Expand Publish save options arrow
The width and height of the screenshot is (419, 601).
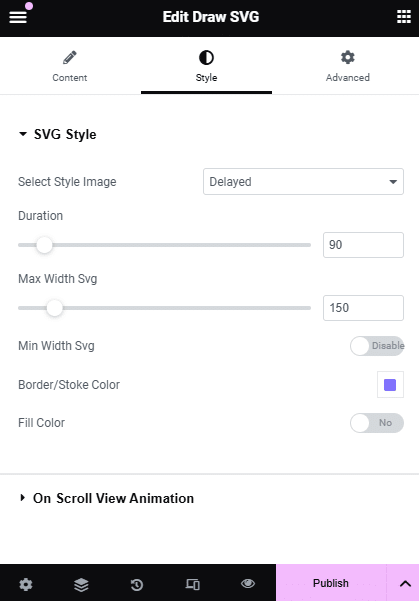pyautogui.click(x=405, y=583)
